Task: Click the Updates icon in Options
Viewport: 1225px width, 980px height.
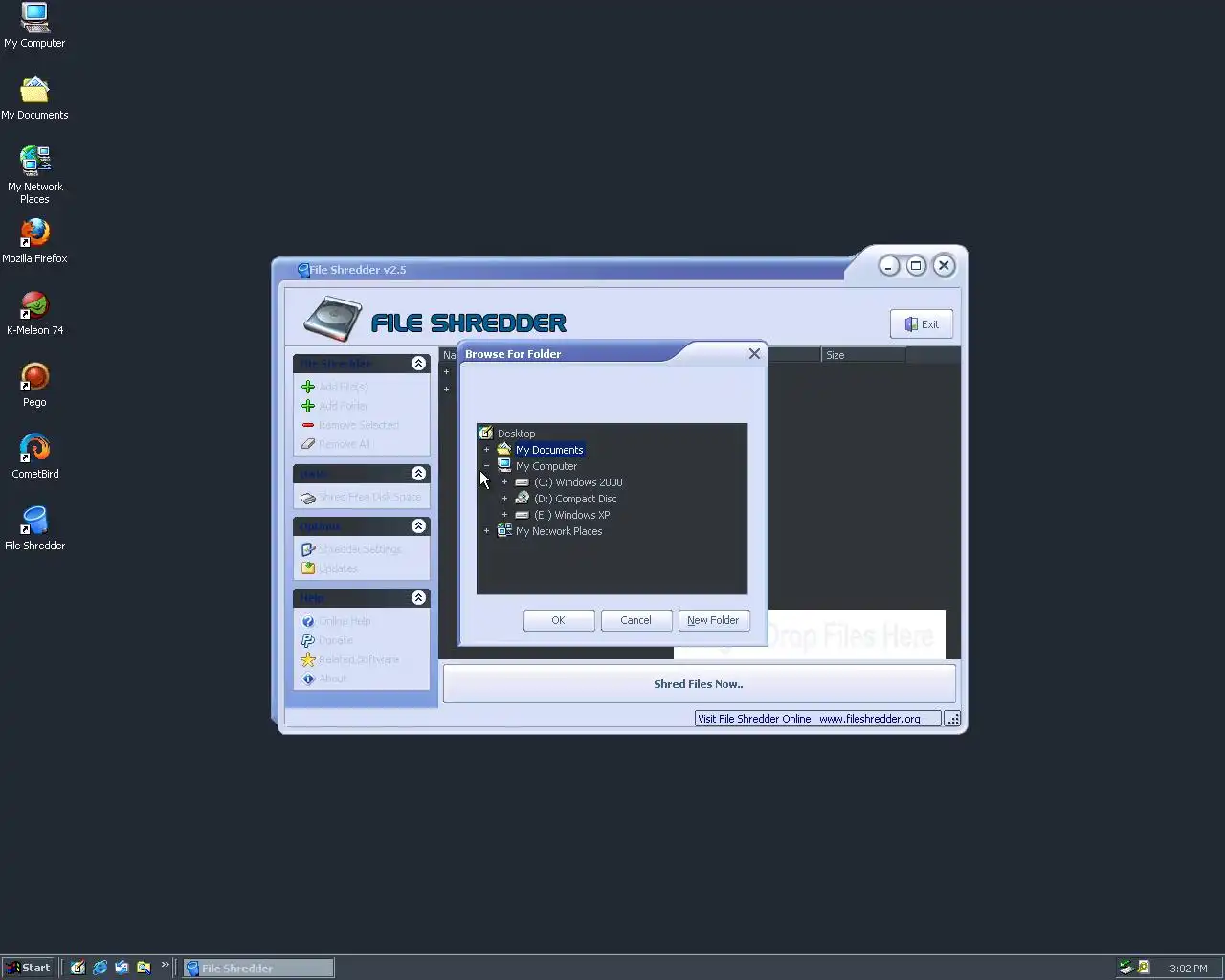Action: 308,568
